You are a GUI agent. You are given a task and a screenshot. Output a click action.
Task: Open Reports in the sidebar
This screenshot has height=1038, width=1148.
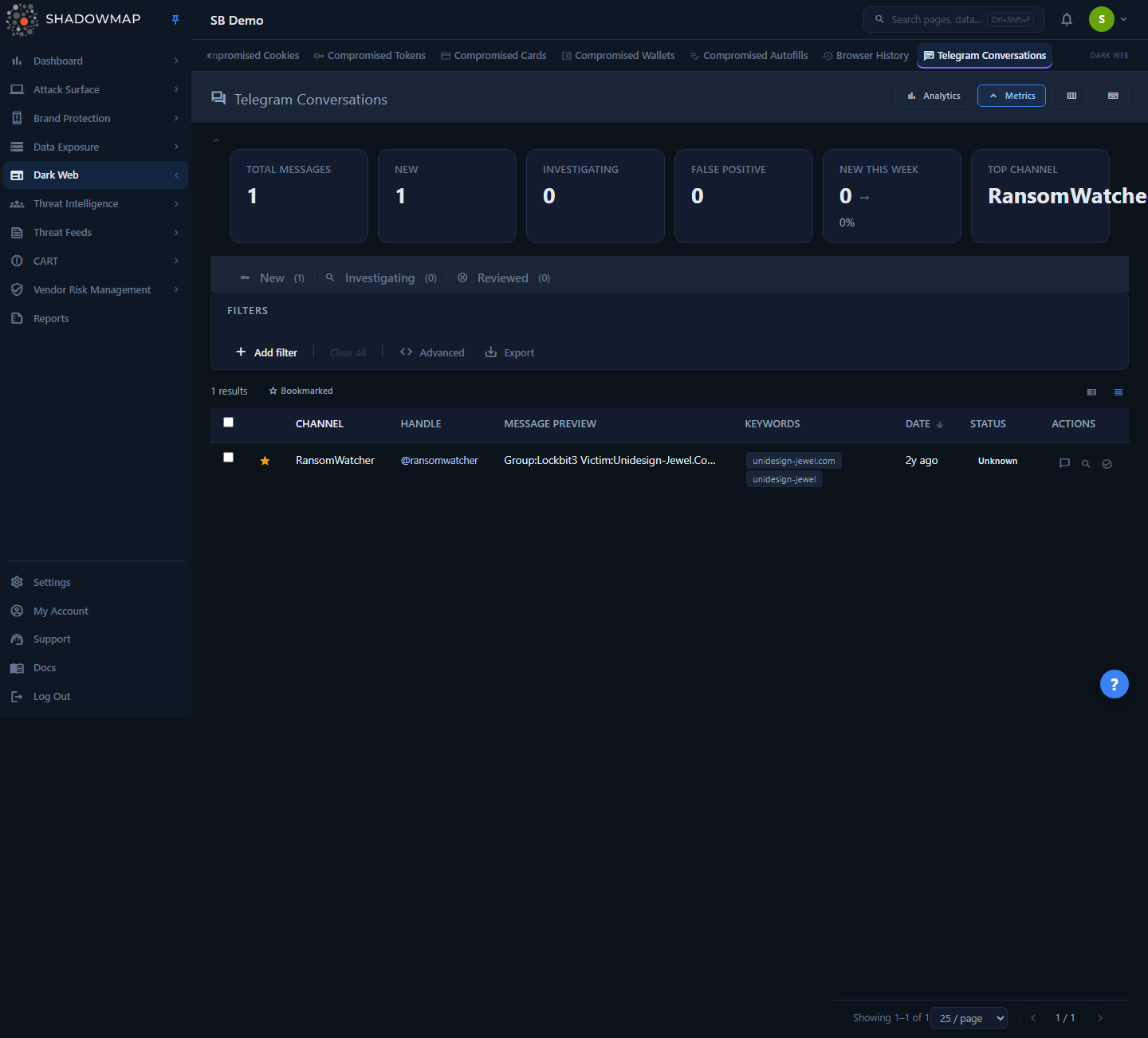click(96, 318)
